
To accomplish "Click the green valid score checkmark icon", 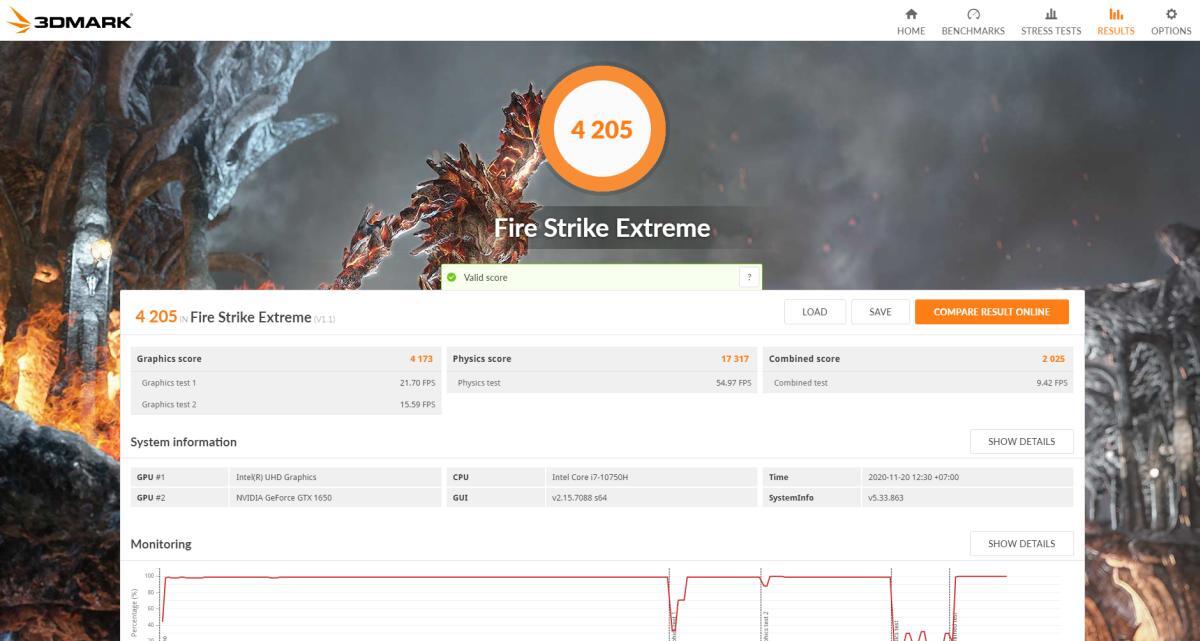I will [x=452, y=277].
